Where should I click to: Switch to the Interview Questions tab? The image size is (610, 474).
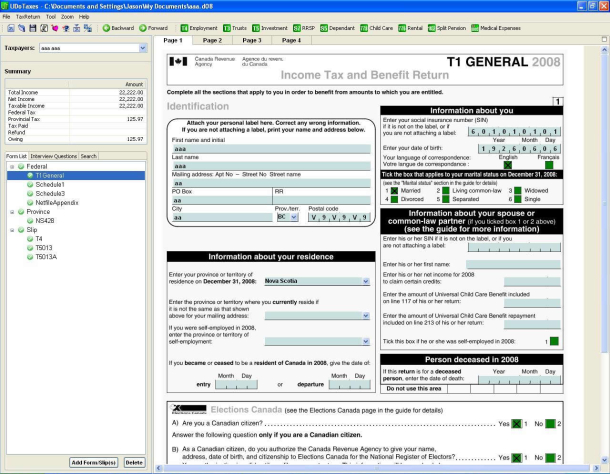pyautogui.click(x=54, y=156)
